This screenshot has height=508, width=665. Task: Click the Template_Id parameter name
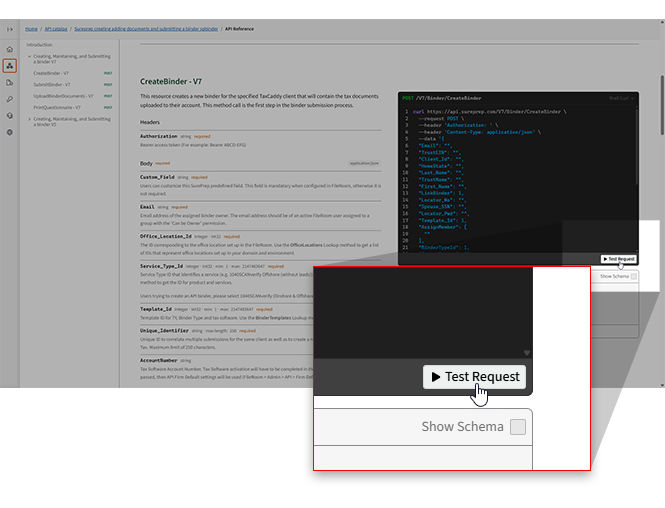[x=156, y=309]
